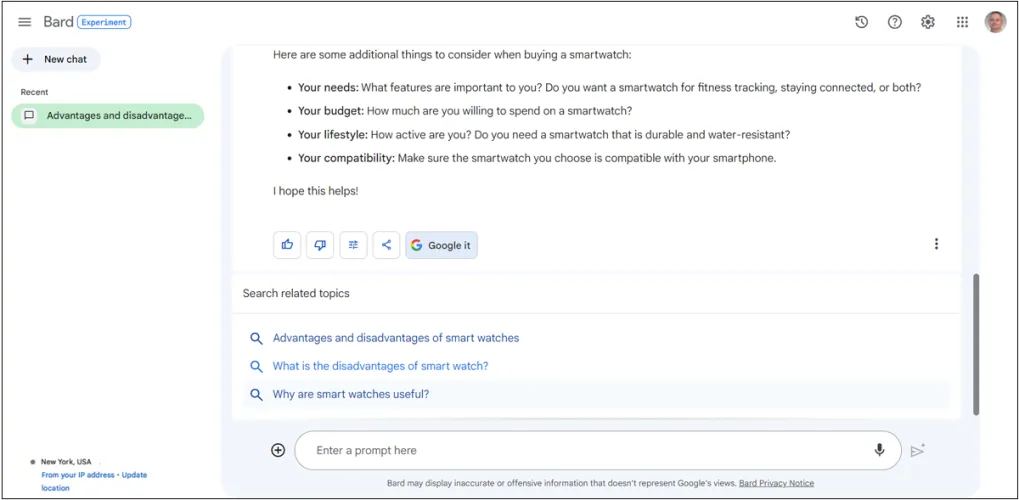Open the hamburger main menu
The height and width of the screenshot is (500, 1019).
click(25, 22)
